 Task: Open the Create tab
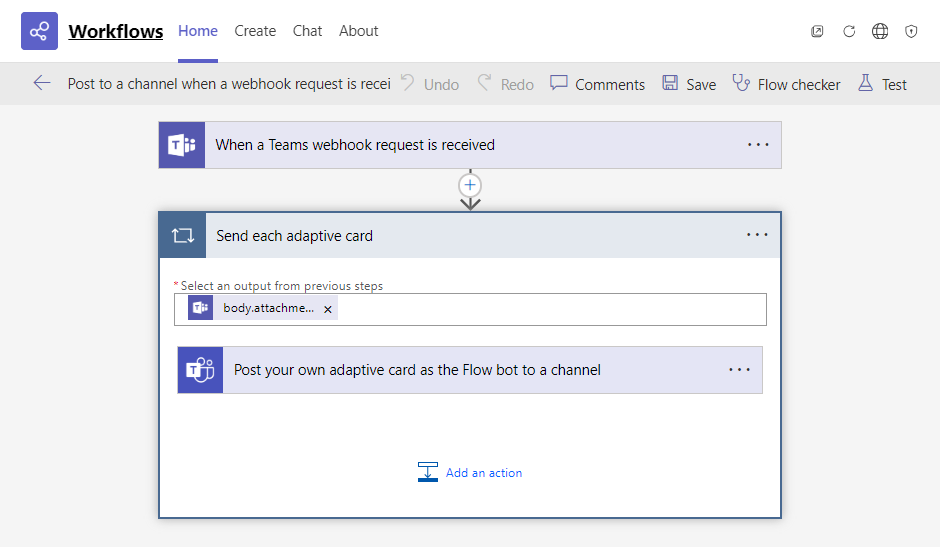pos(255,31)
